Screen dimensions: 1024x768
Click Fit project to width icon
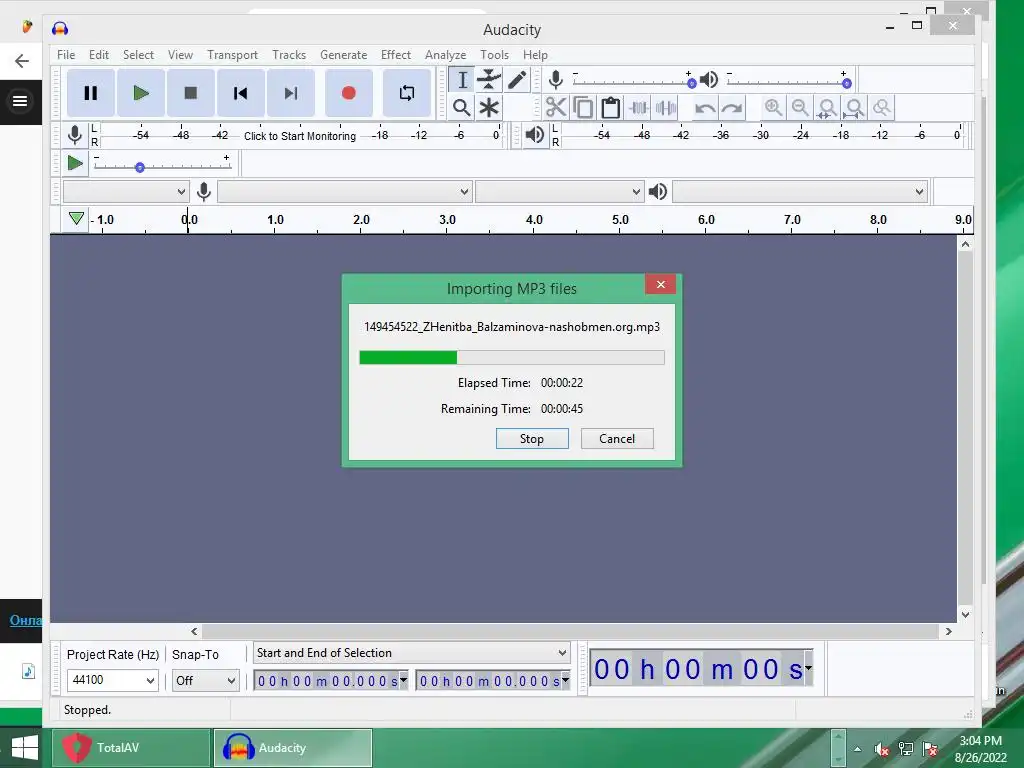[x=854, y=107]
